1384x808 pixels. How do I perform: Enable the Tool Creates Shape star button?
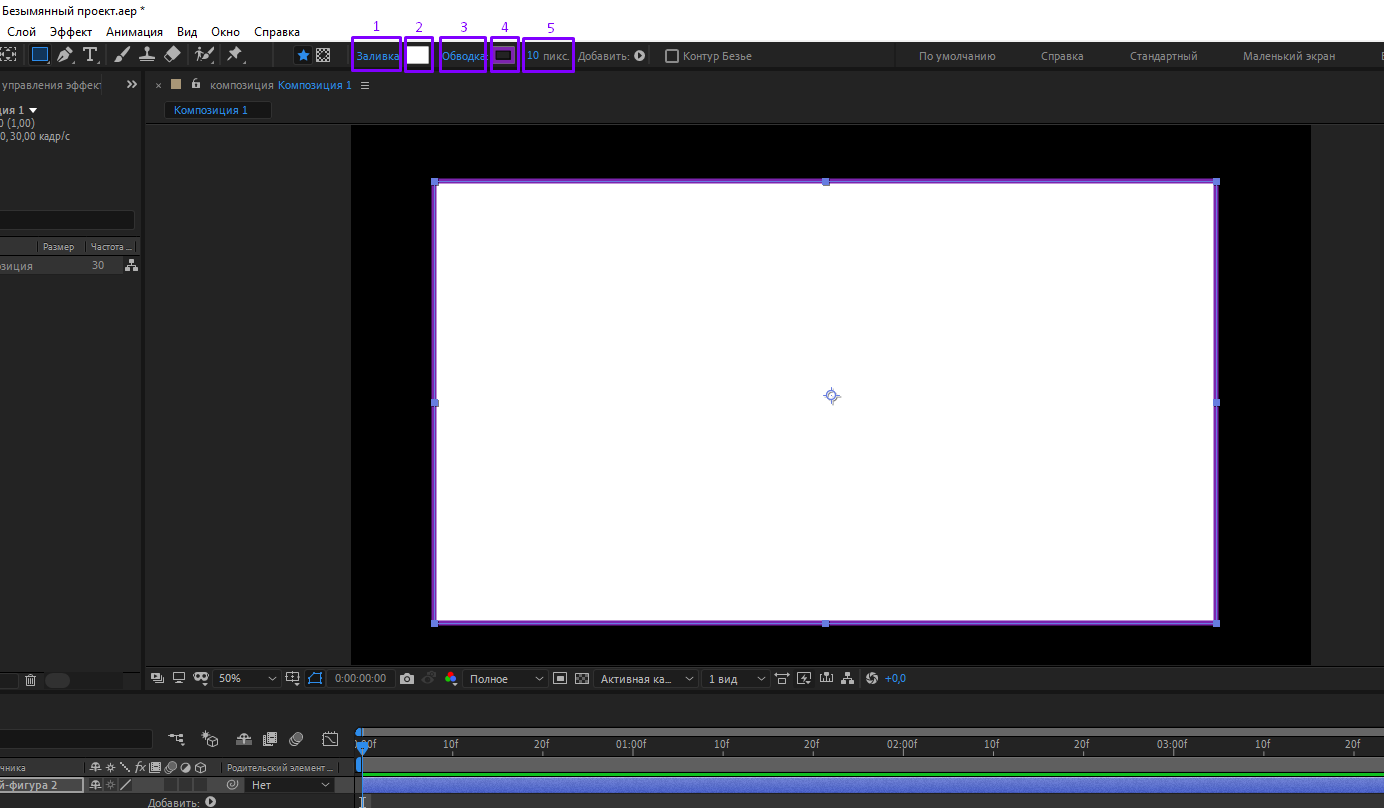click(x=303, y=56)
